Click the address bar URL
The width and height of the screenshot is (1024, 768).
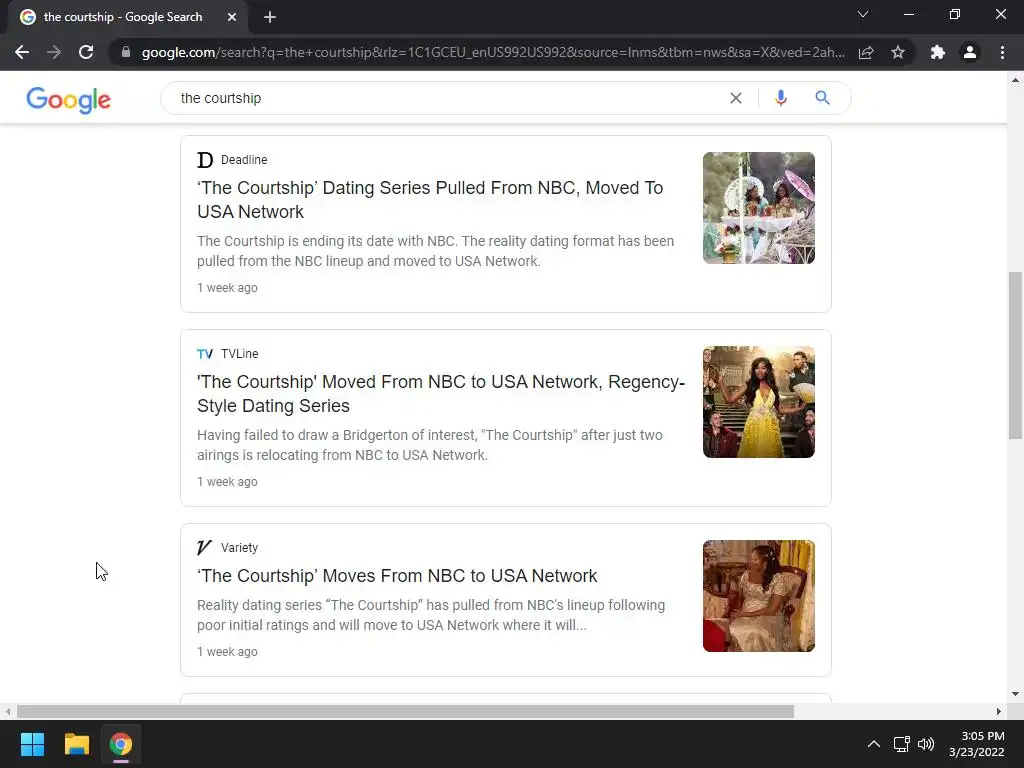[x=493, y=52]
